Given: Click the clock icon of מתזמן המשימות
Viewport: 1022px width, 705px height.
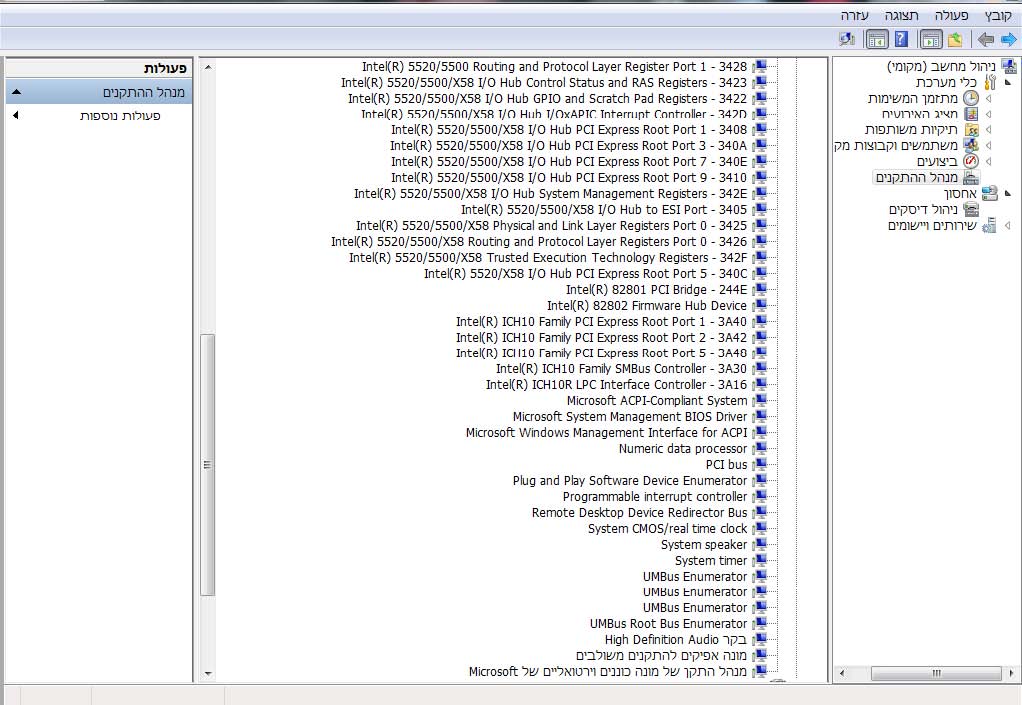Looking at the screenshot, I should coord(971,98).
